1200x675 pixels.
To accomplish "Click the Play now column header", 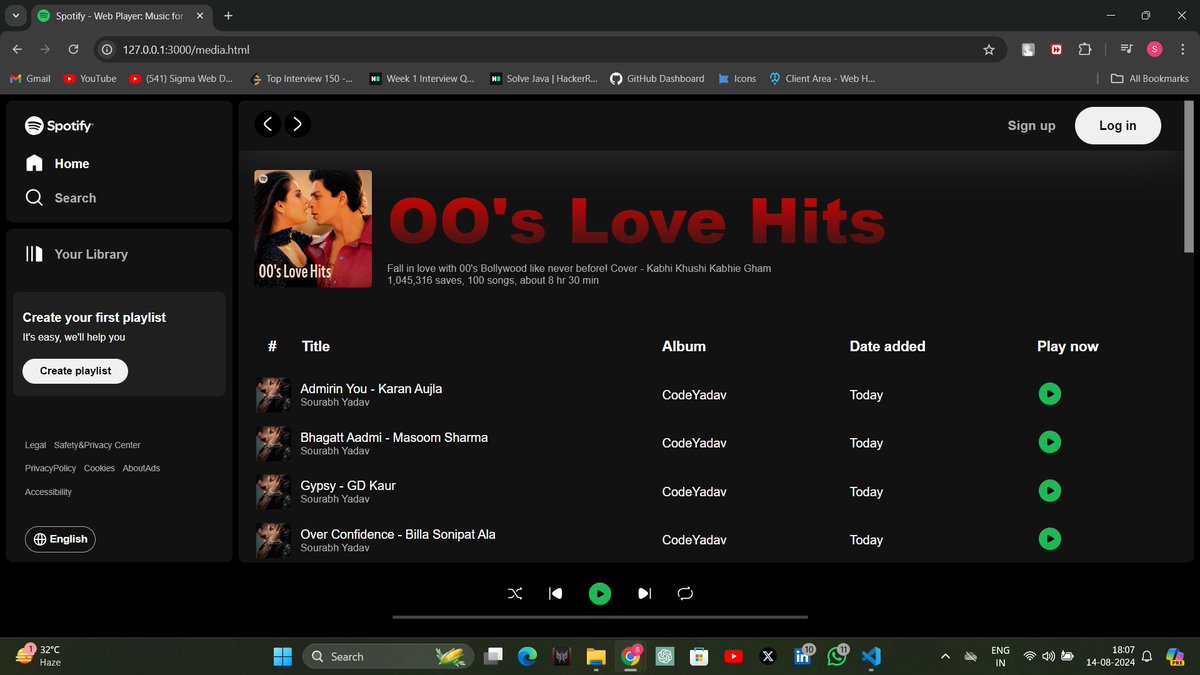I will [1068, 346].
